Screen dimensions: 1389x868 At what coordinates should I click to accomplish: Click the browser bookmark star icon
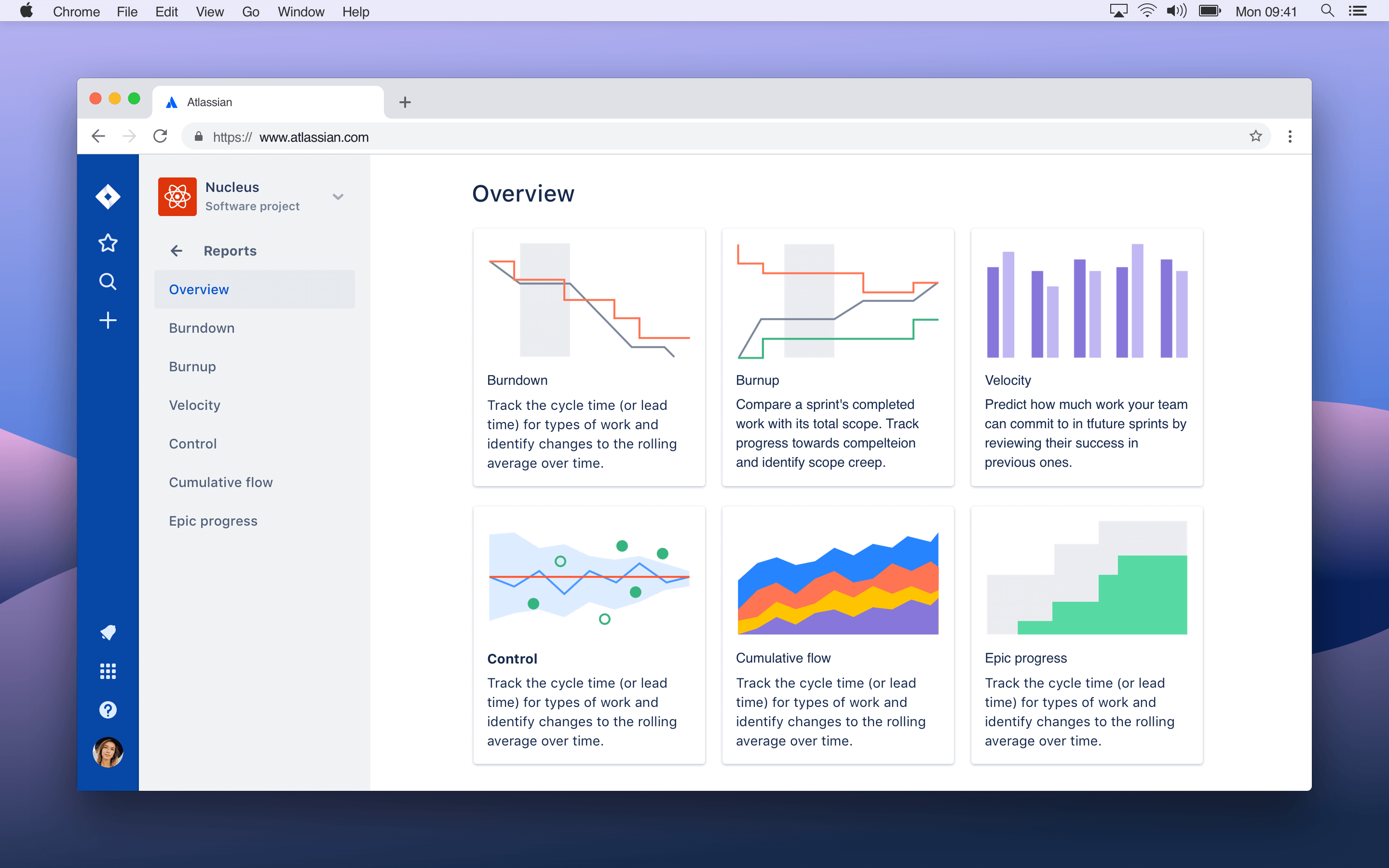pyautogui.click(x=1255, y=138)
